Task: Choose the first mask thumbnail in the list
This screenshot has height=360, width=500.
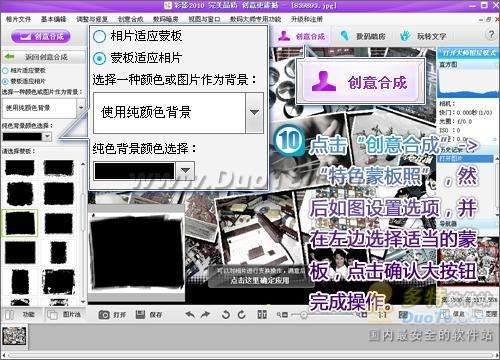Action: click(20, 168)
